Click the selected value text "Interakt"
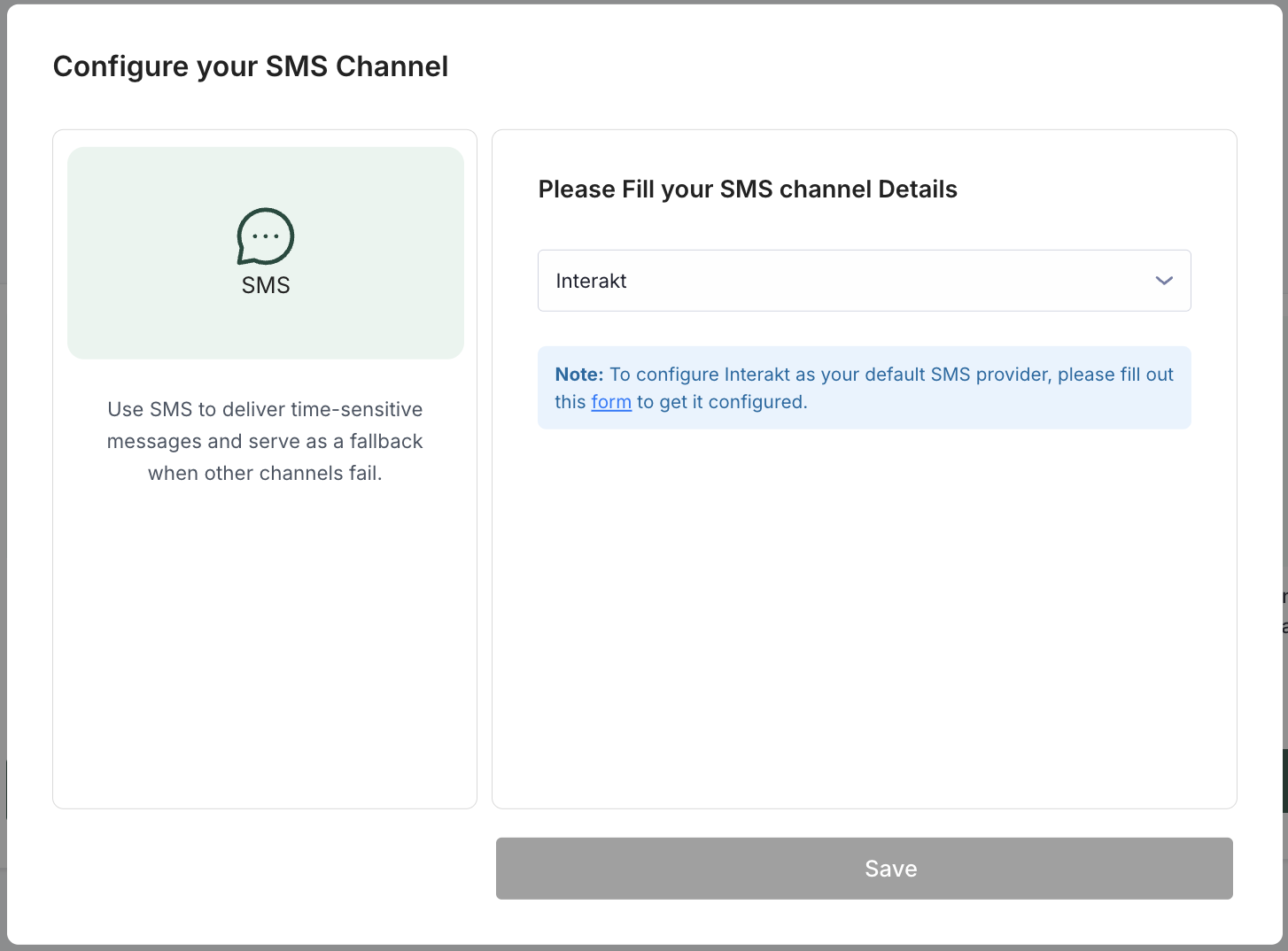Screen dimensions: 1288x951 click(591, 281)
